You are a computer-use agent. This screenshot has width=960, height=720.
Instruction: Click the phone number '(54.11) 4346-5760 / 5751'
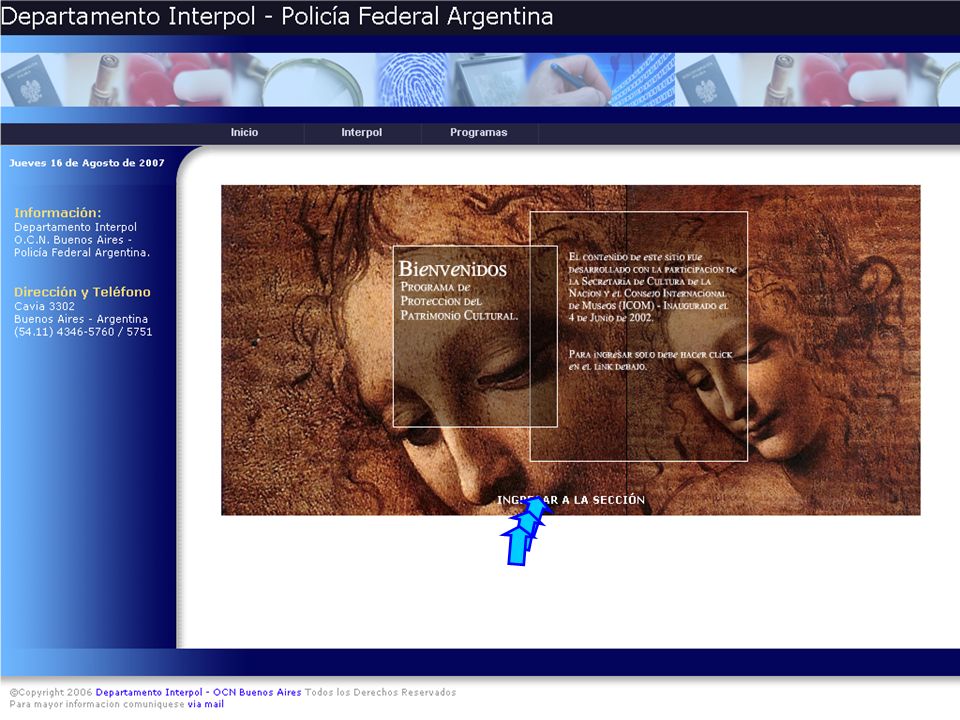click(x=83, y=332)
